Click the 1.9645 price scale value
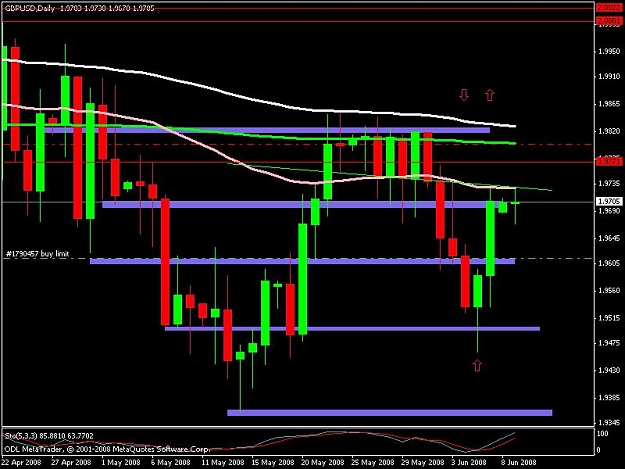The image size is (625, 469). pos(609,238)
